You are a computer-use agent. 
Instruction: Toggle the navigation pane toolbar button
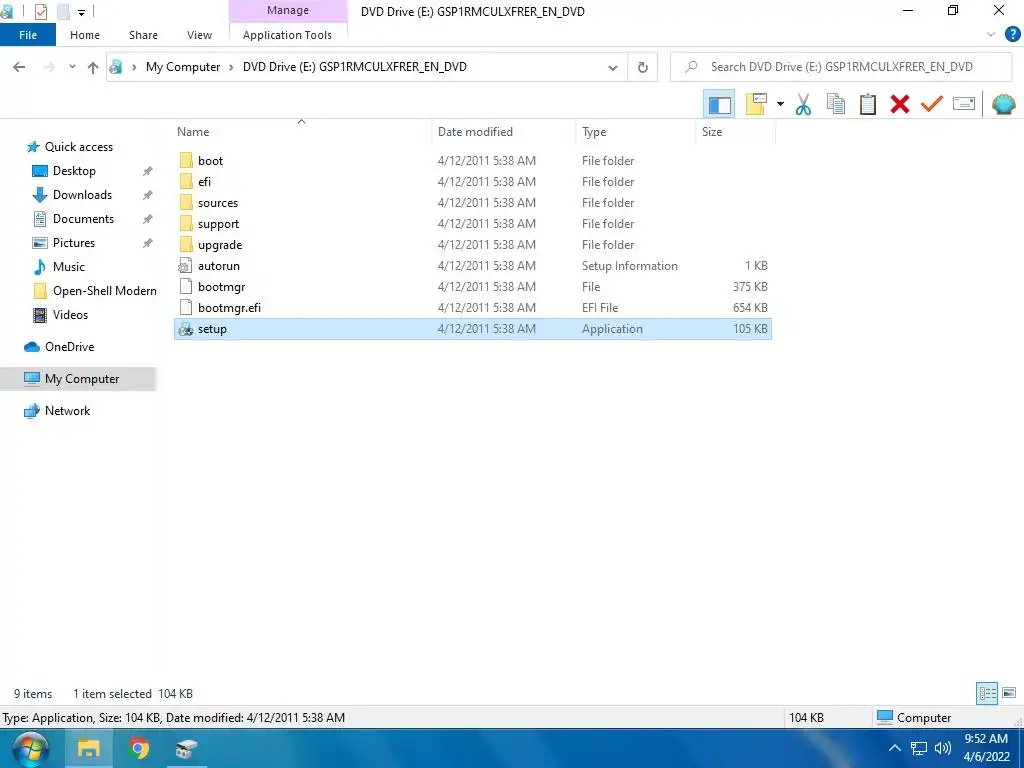coord(719,104)
